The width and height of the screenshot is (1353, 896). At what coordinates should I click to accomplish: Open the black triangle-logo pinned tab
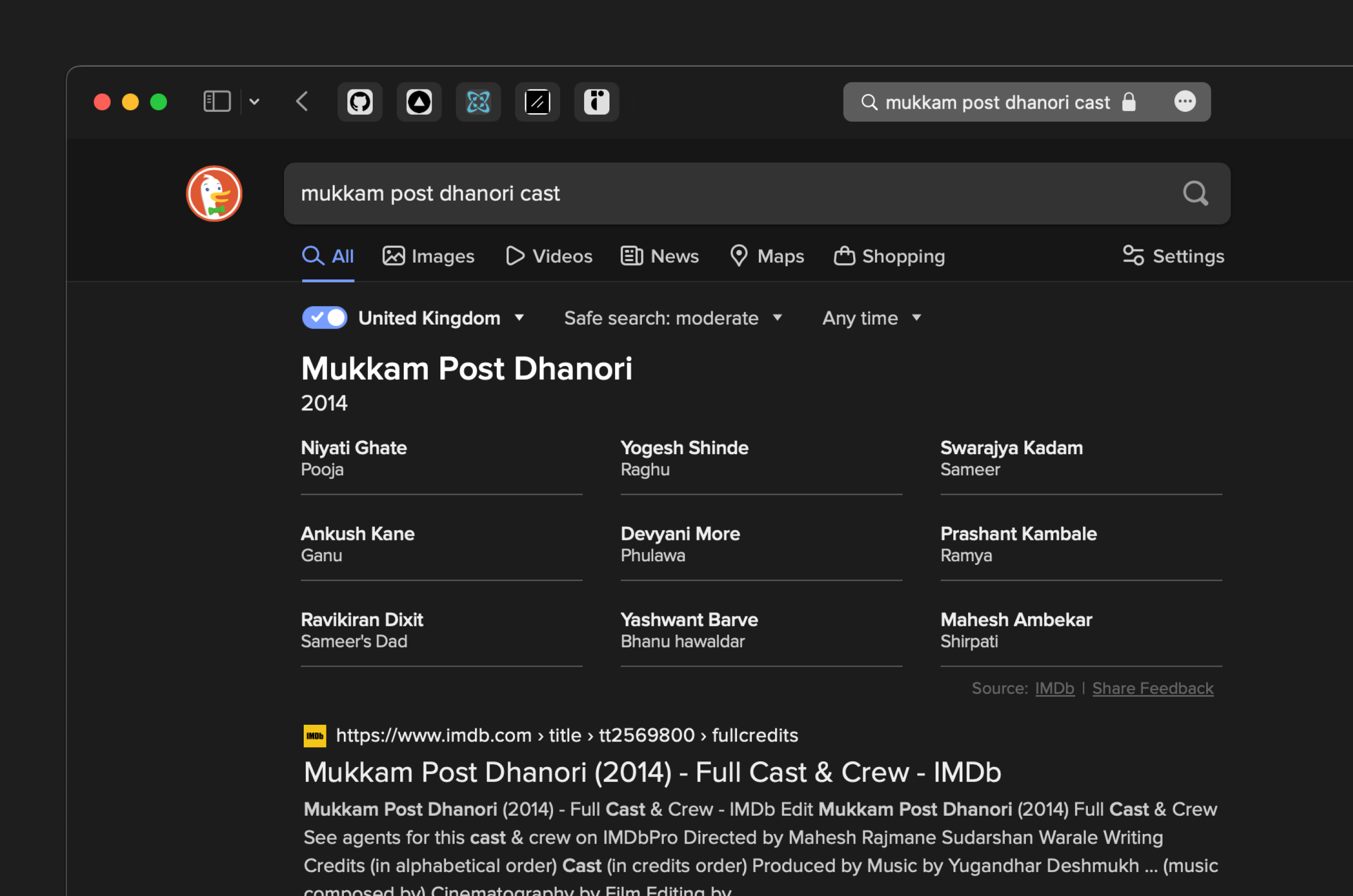pos(419,102)
